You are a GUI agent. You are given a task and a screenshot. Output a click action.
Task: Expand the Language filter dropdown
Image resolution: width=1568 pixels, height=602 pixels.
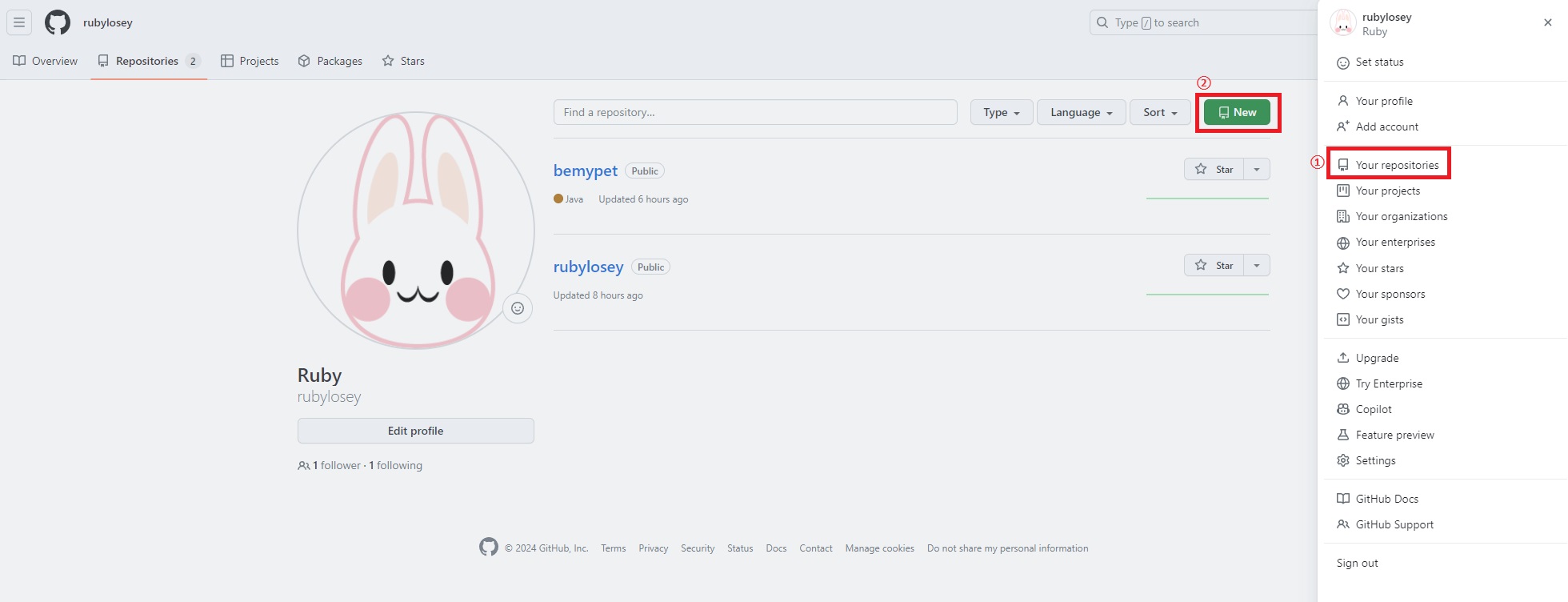click(1082, 112)
